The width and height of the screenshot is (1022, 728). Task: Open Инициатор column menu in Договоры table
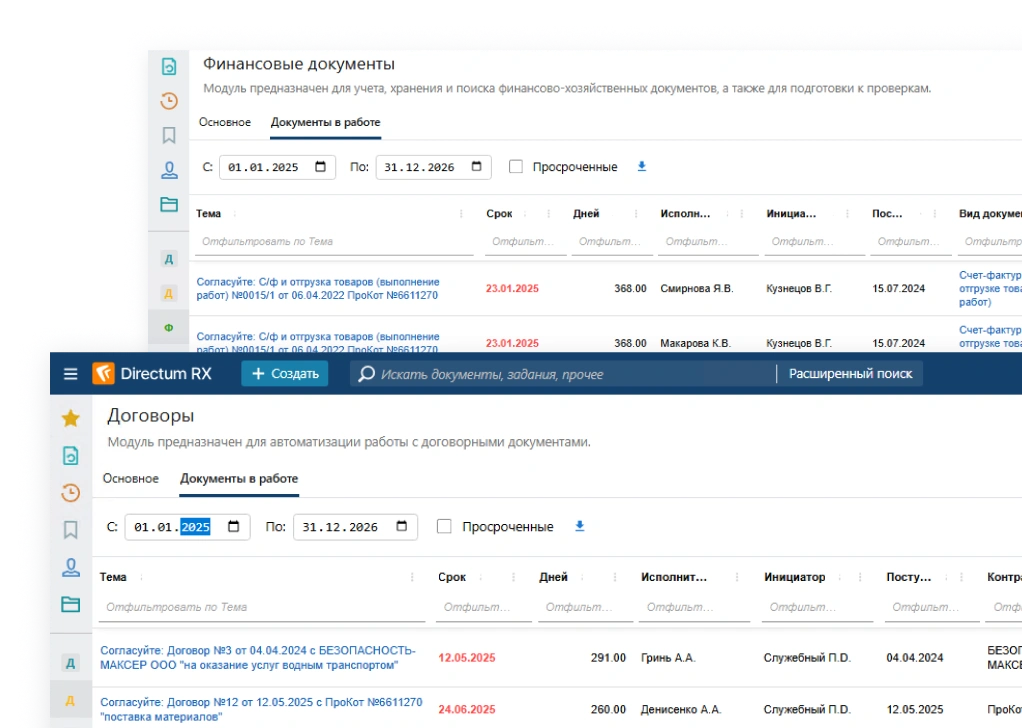pyautogui.click(x=860, y=577)
